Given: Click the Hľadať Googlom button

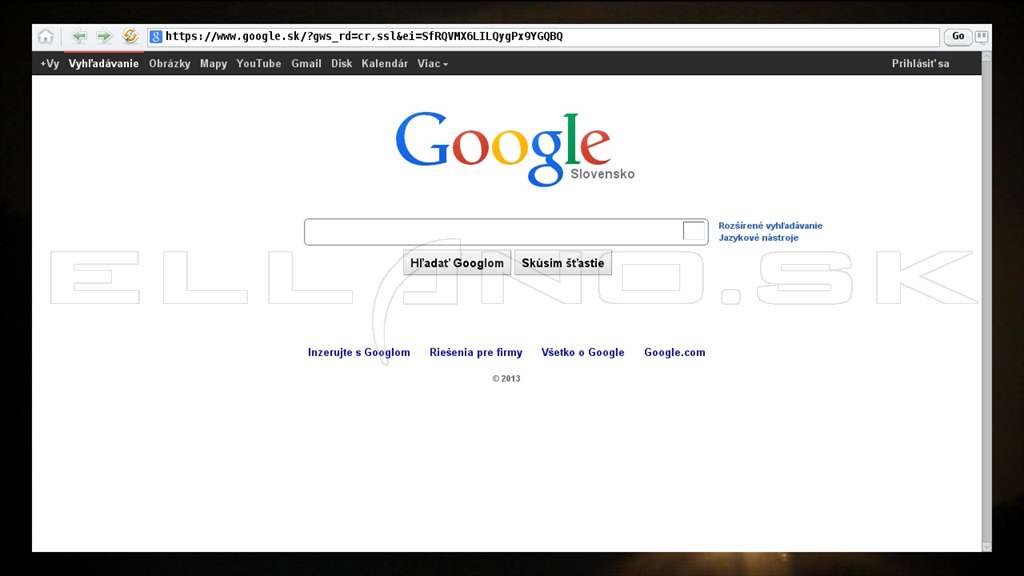Looking at the screenshot, I should tap(456, 263).
